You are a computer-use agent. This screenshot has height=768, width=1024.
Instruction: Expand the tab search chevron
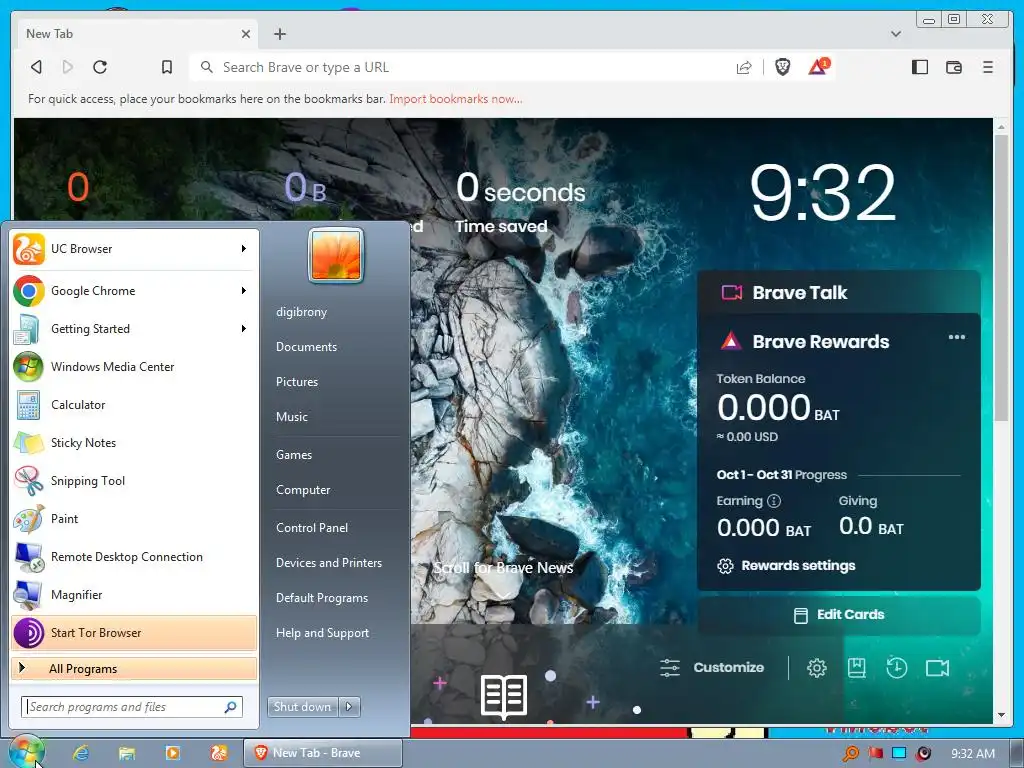point(896,34)
